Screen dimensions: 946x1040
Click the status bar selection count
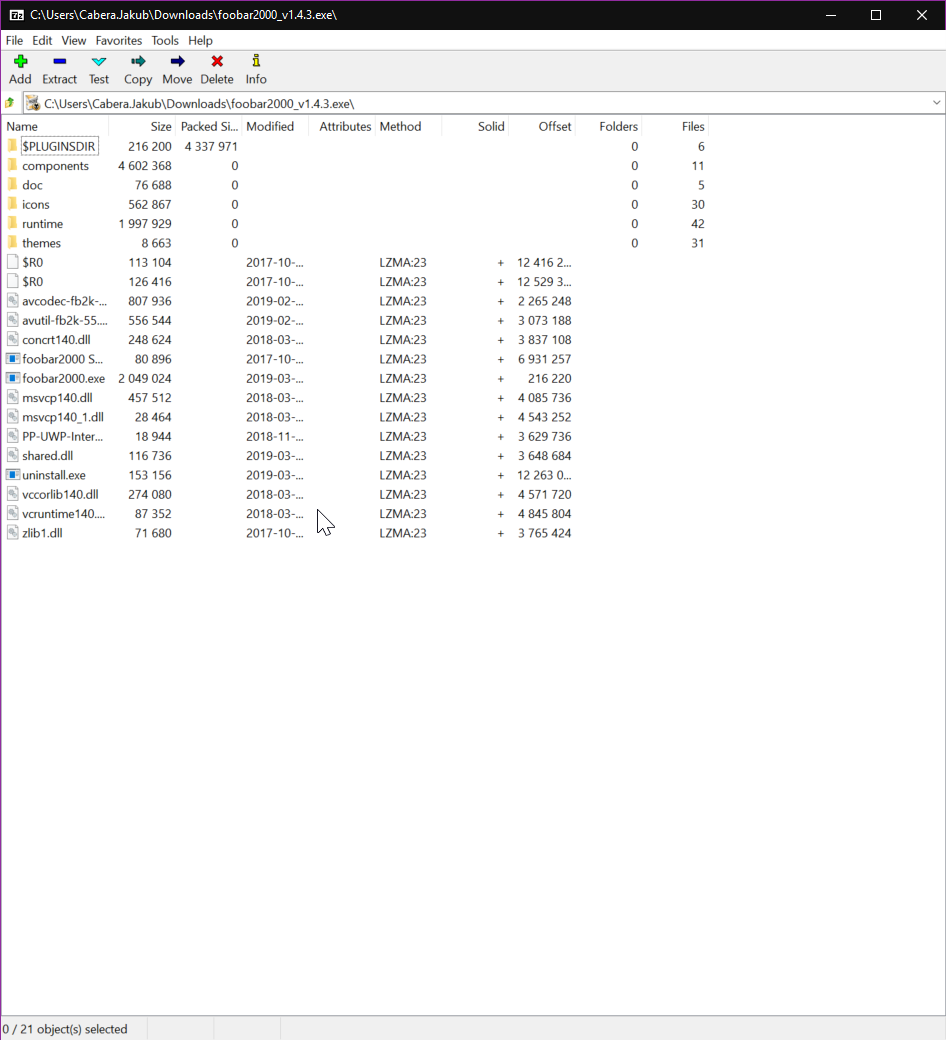(x=65, y=1029)
